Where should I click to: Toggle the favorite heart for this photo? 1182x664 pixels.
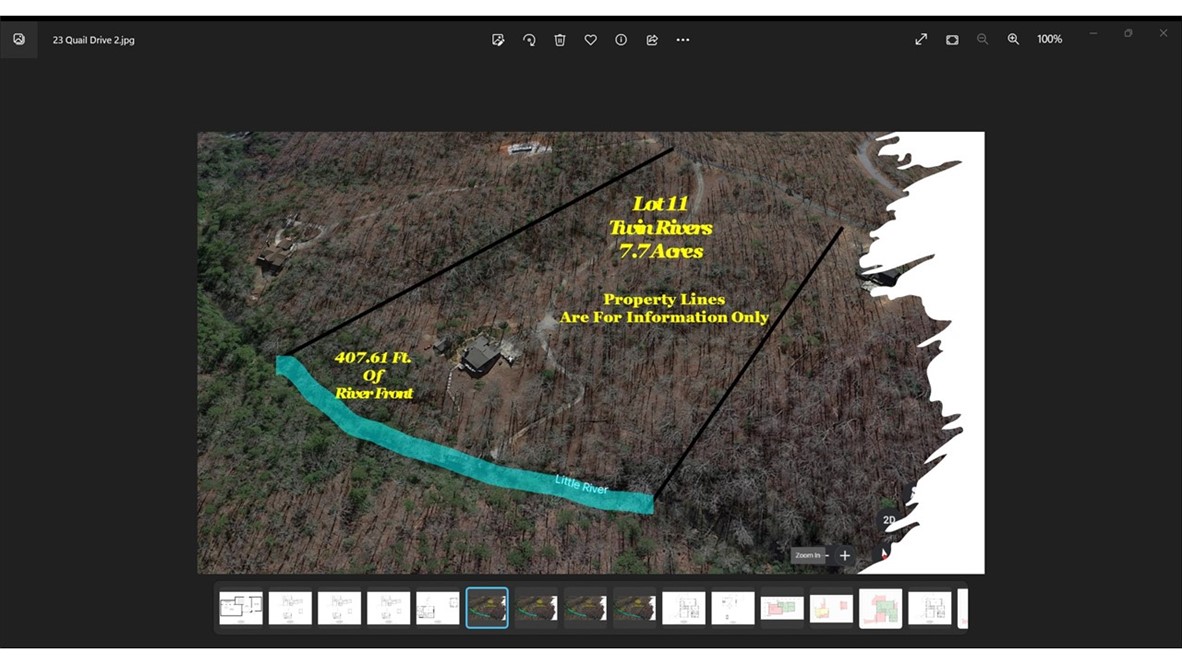(591, 40)
